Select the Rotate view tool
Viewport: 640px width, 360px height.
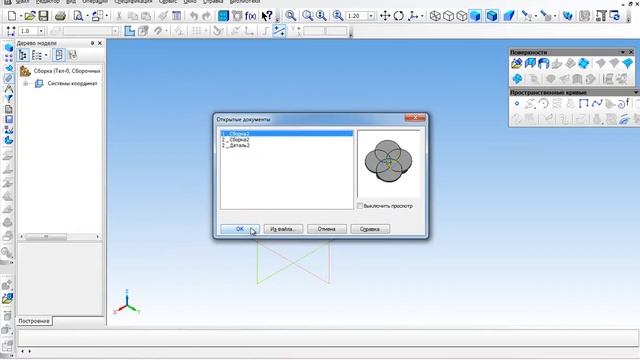tap(398, 16)
